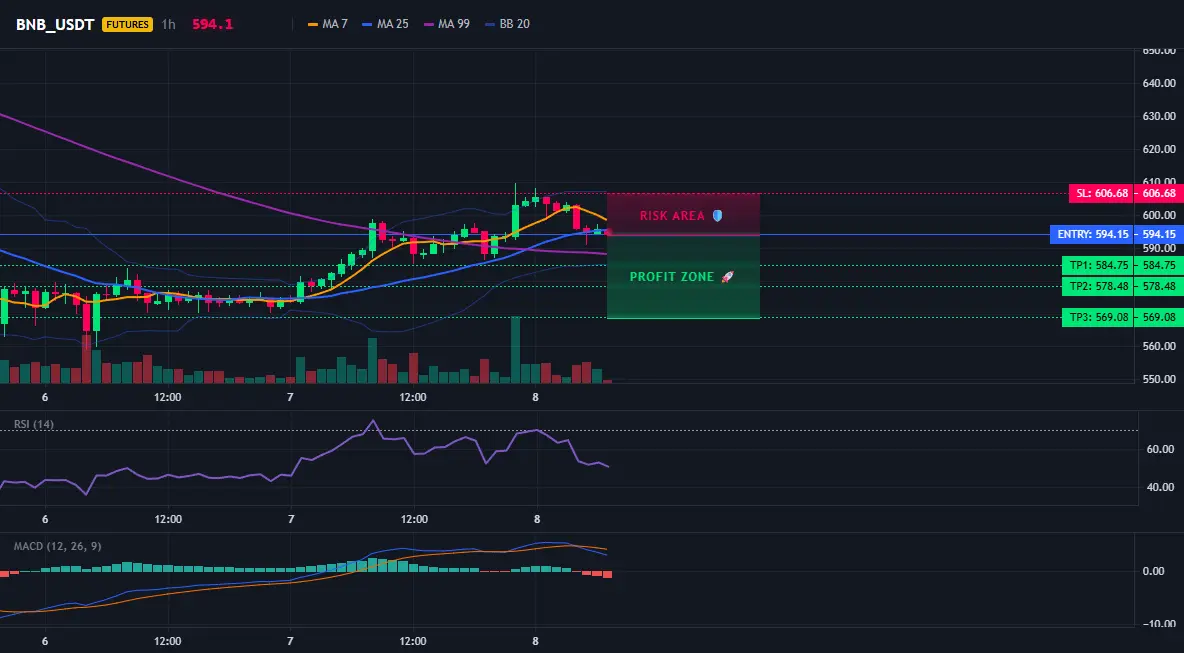Click the MA 99 legend entry
This screenshot has height=653, width=1184.
pyautogui.click(x=446, y=24)
